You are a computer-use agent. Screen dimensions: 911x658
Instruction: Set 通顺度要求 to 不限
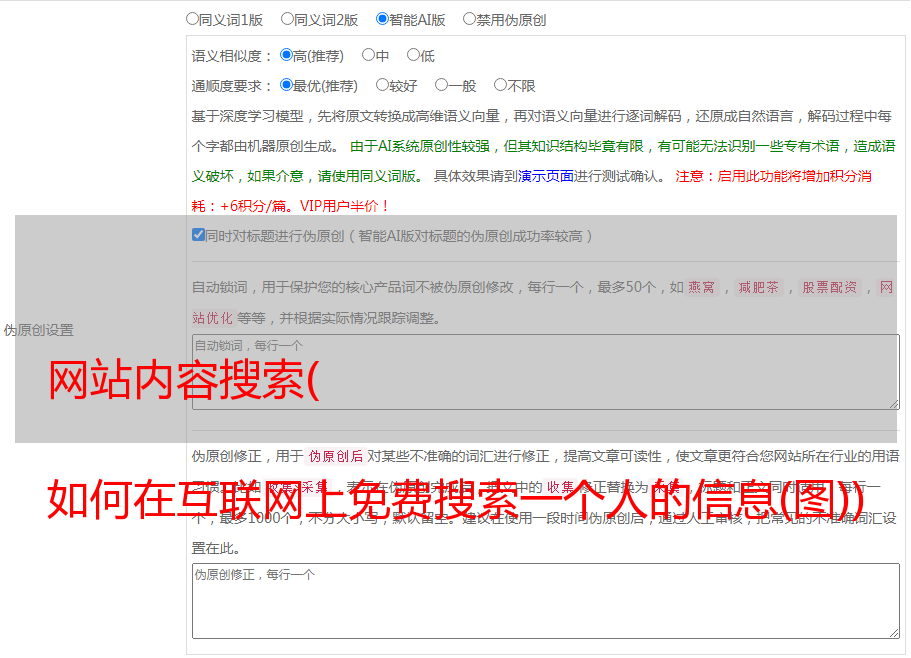(500, 85)
